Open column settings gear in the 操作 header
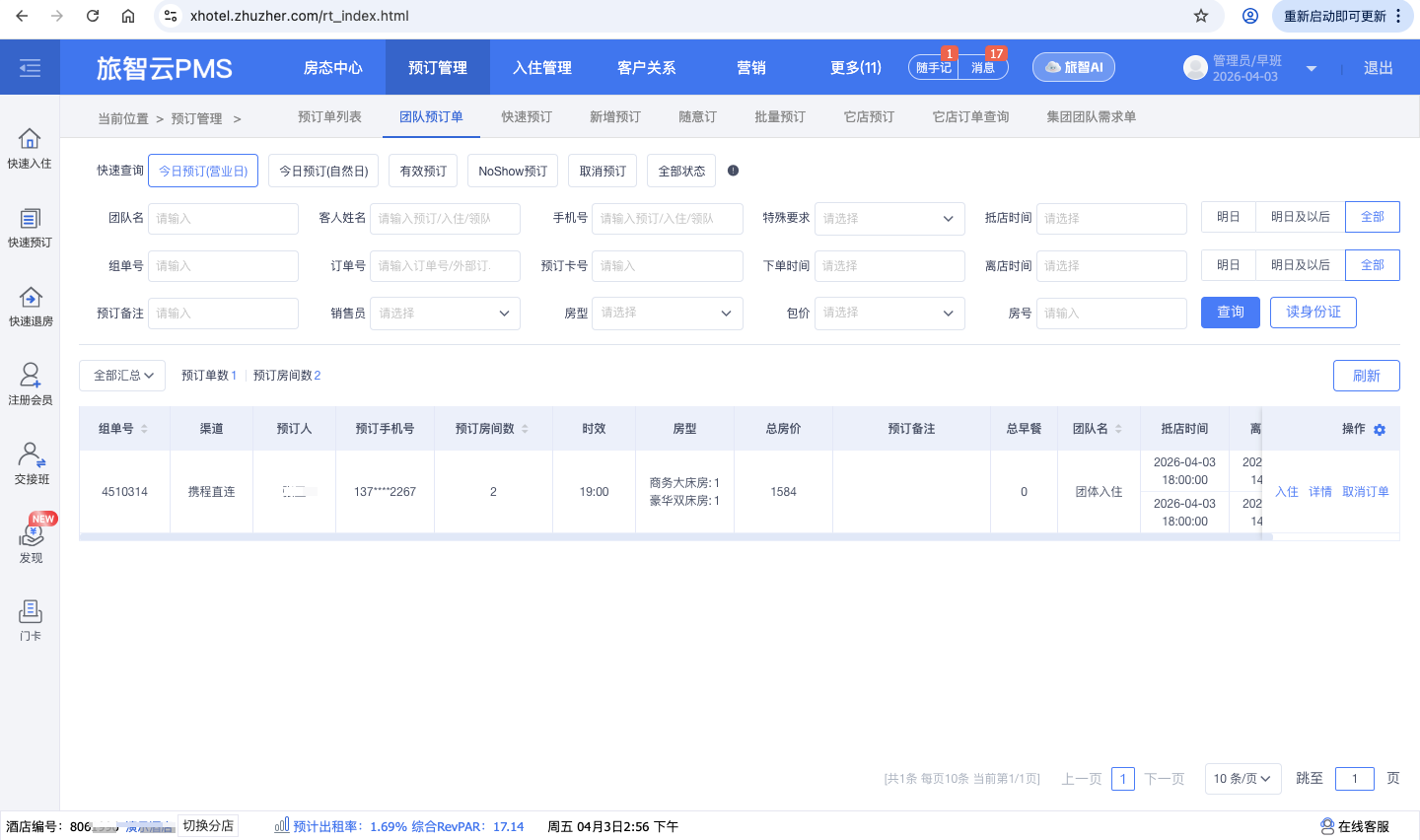 coord(1380,430)
